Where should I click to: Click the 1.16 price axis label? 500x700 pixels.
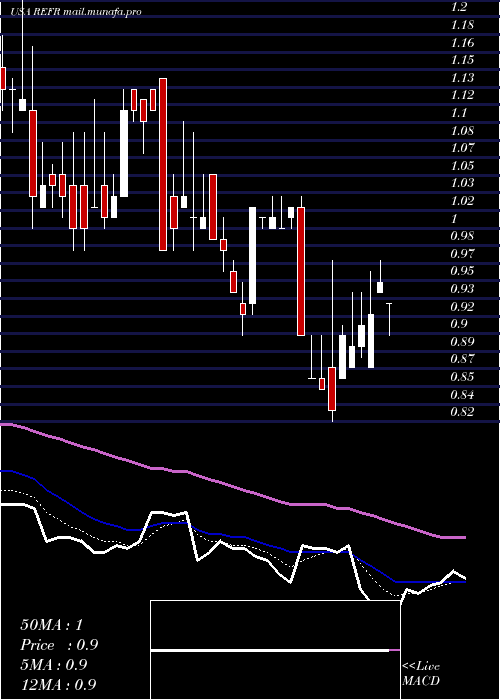pos(462,42)
